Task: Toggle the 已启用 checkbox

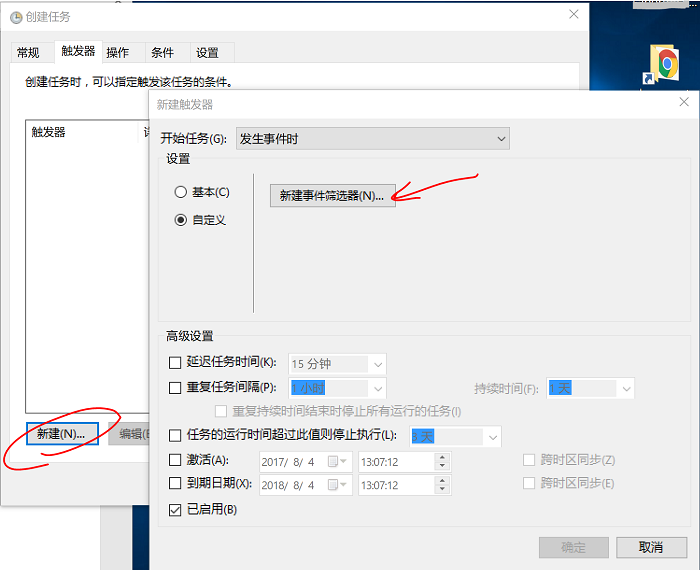Action: pyautogui.click(x=176, y=510)
